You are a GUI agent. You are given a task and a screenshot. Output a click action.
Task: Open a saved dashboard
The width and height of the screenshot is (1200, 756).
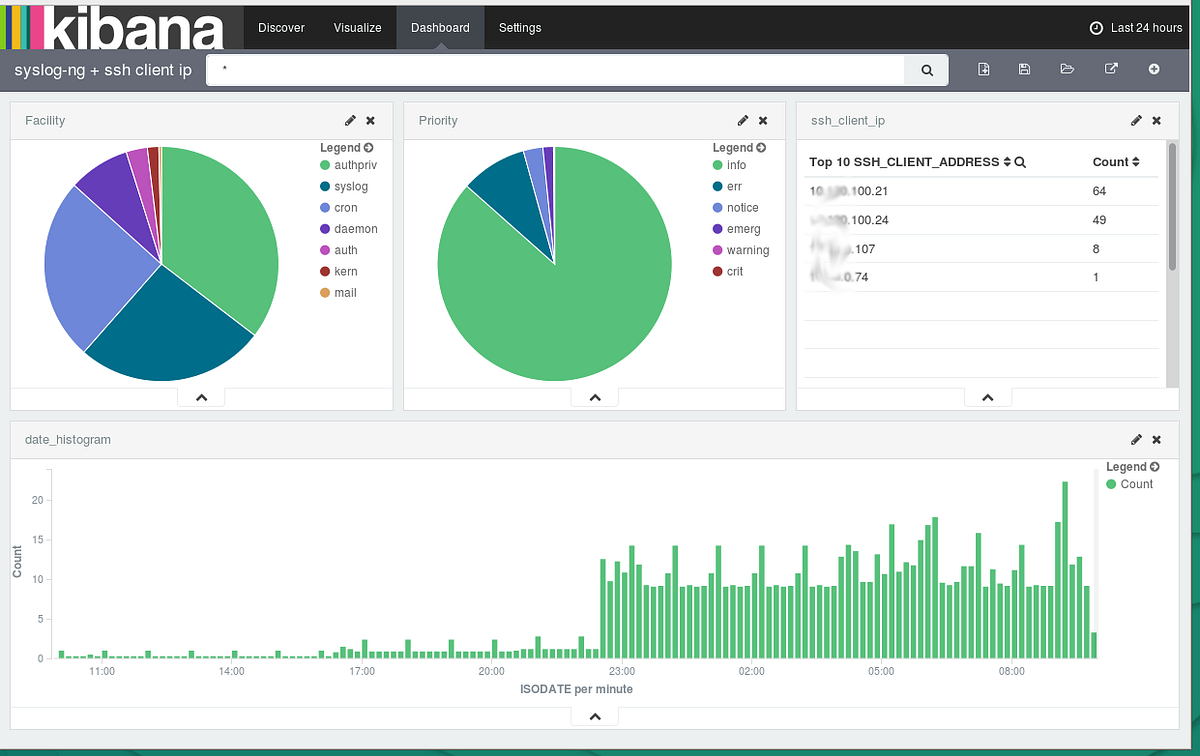pos(1067,69)
